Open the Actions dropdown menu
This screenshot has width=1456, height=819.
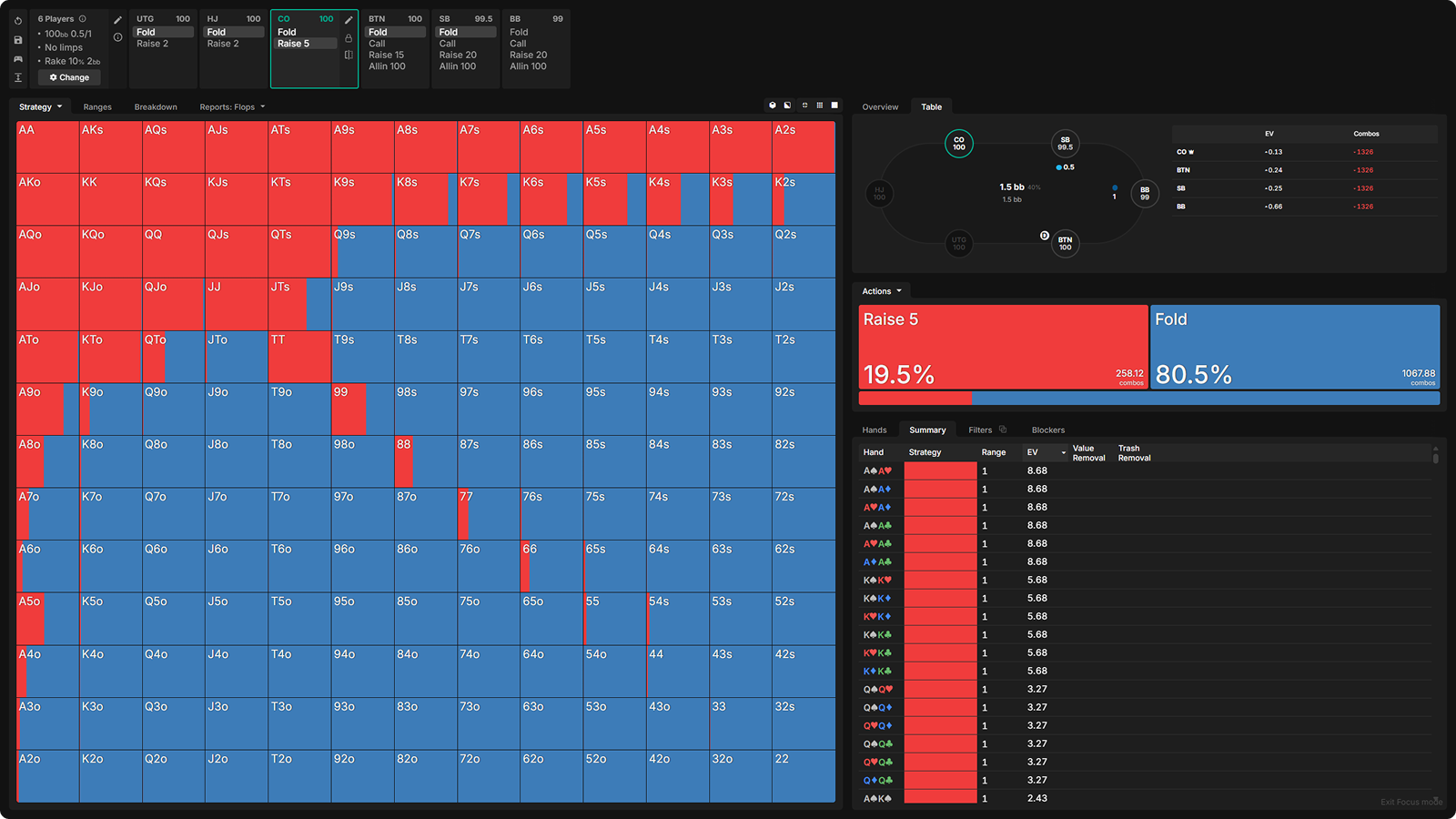pyautogui.click(x=882, y=291)
